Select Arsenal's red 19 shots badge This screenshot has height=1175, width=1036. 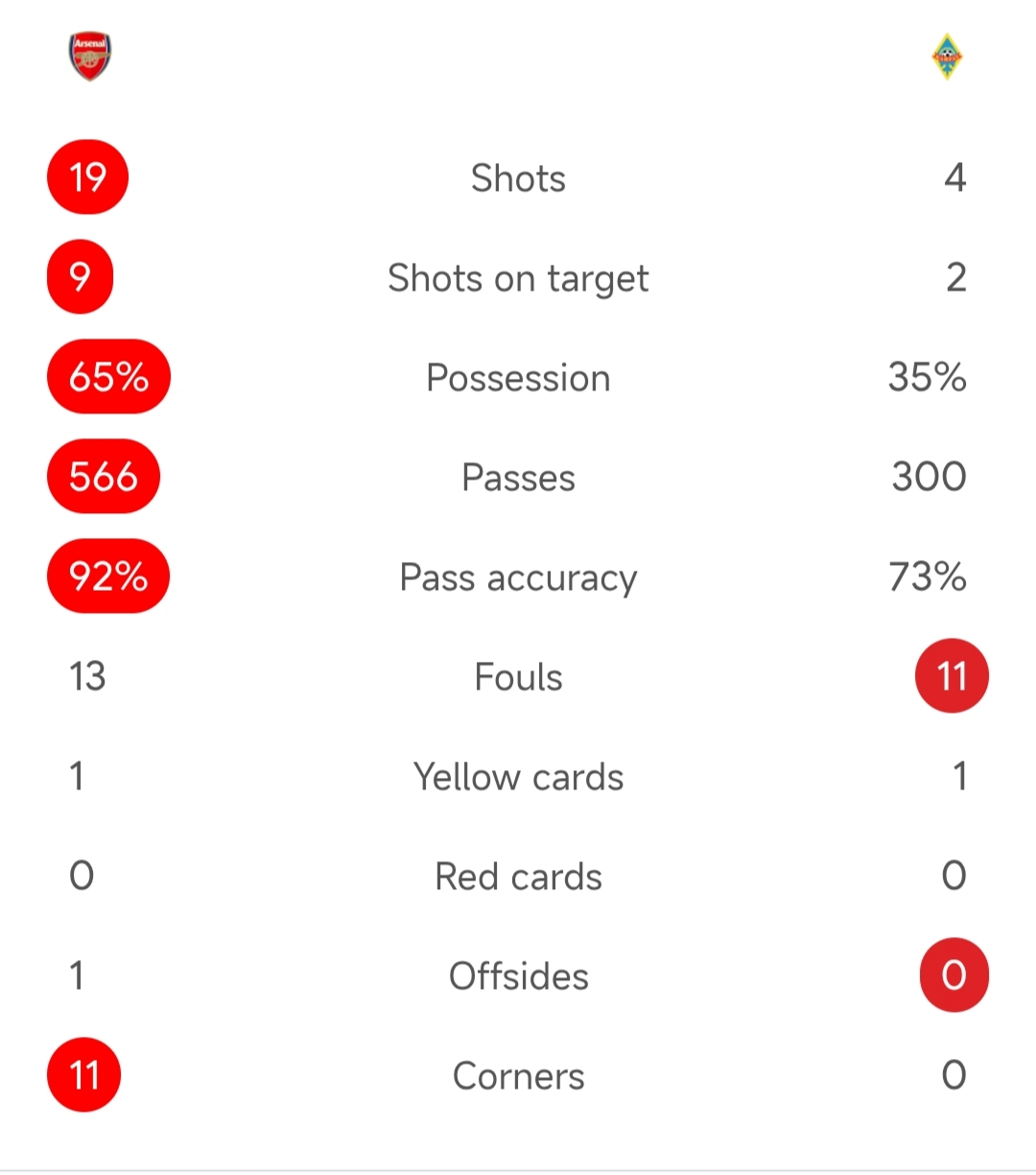click(87, 177)
